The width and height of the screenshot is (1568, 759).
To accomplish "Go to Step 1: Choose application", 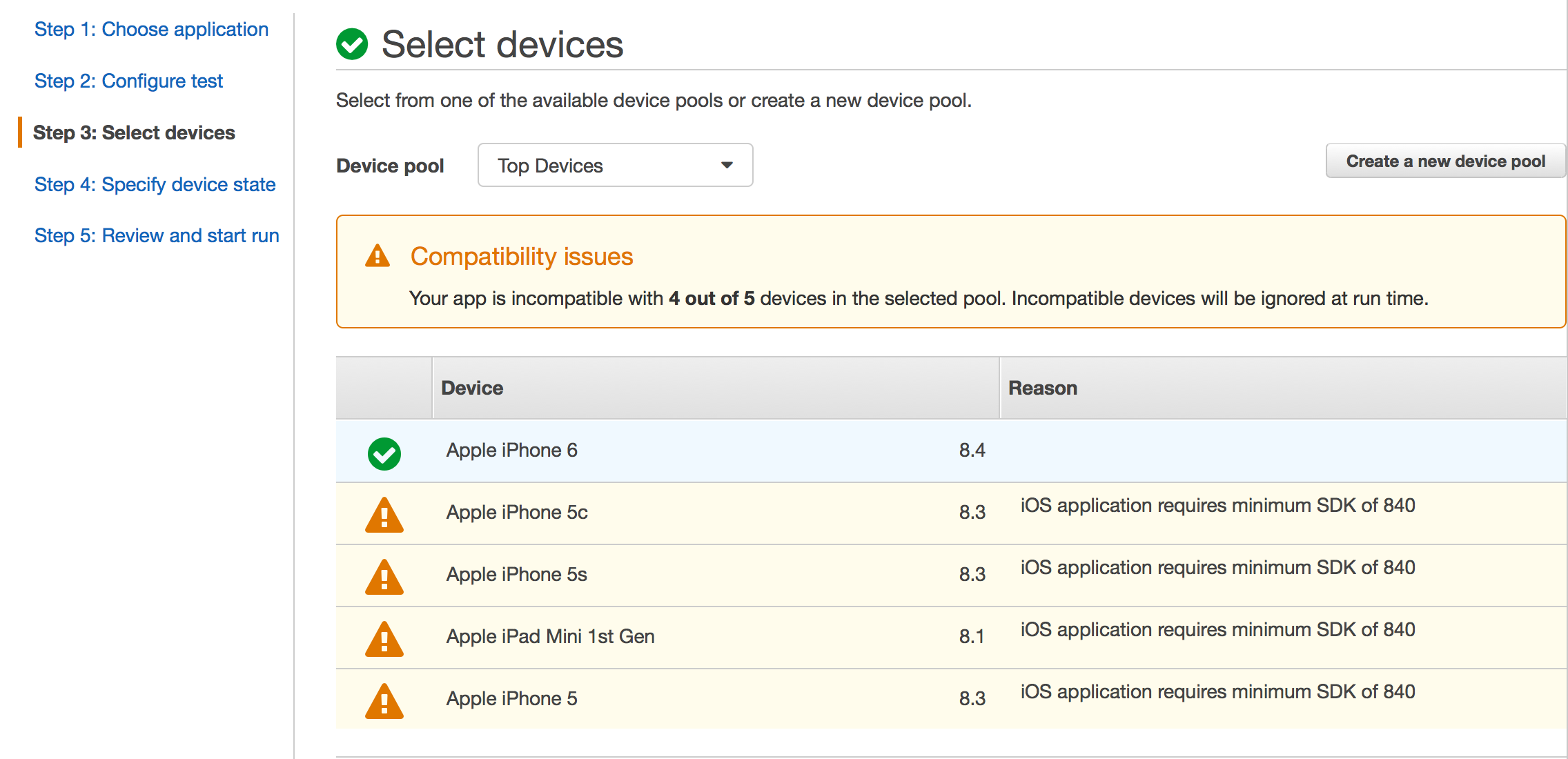I will [x=151, y=30].
